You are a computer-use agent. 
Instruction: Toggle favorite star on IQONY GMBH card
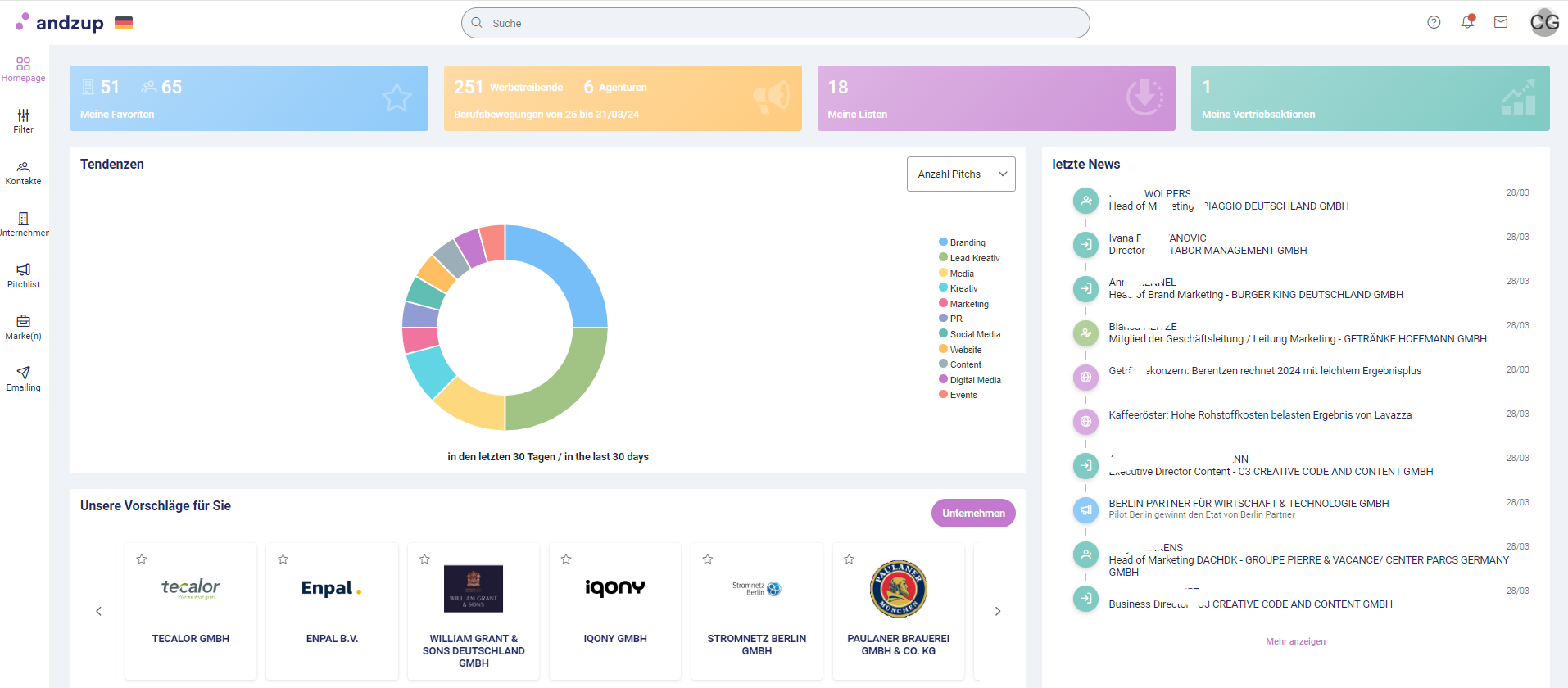tap(566, 559)
